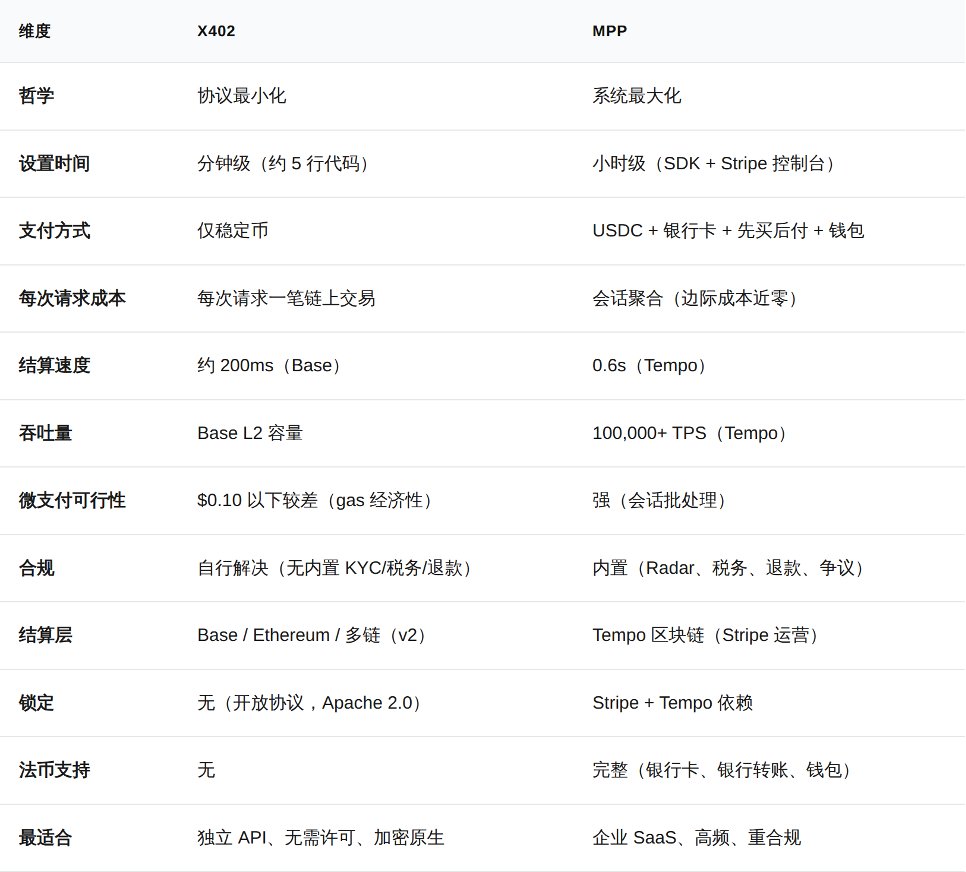Screen dimensions: 966x872
Task: Click the cell listing USDC + 银行卡 payment methods
Action: [x=728, y=231]
